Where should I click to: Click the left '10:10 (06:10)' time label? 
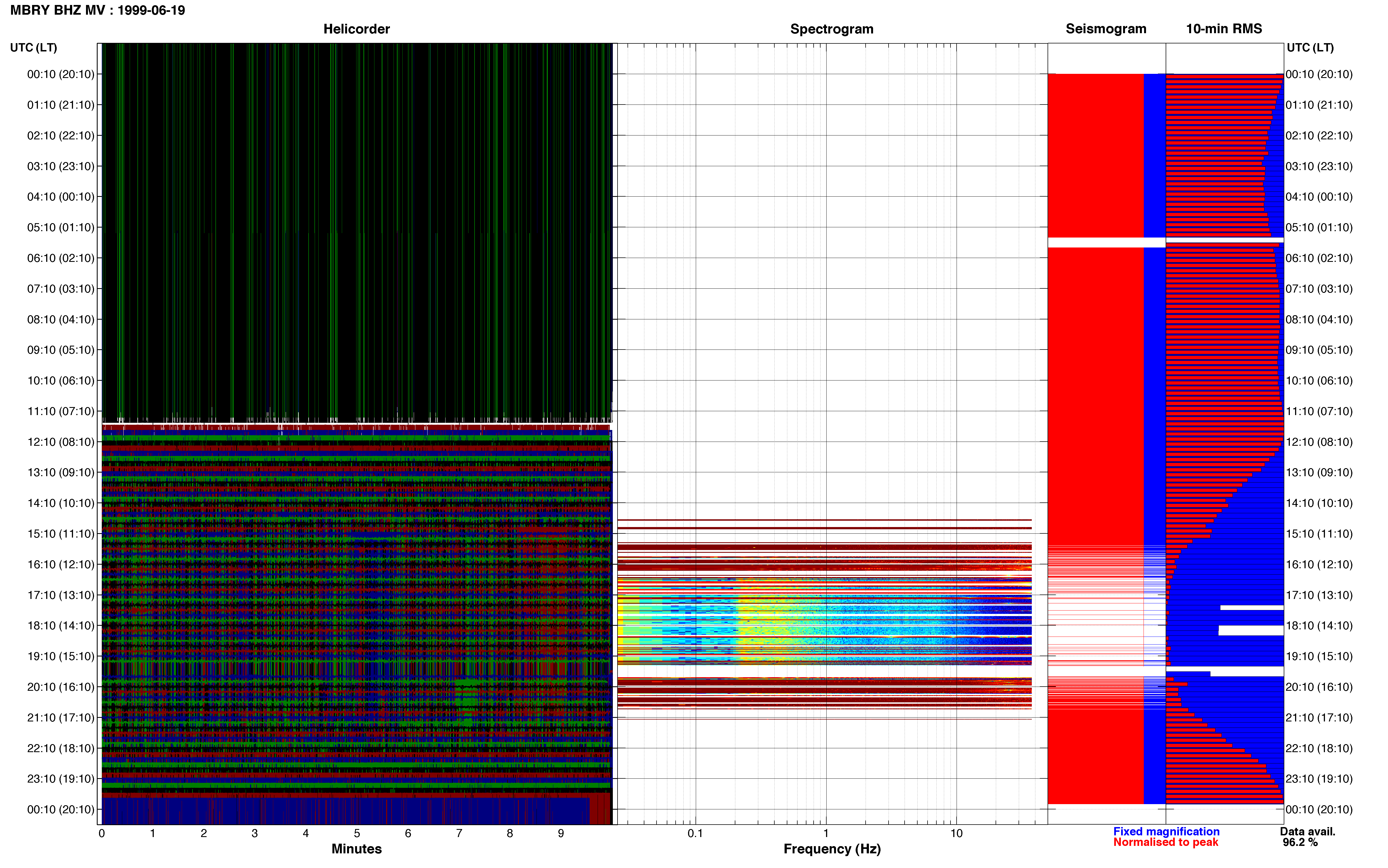(61, 380)
